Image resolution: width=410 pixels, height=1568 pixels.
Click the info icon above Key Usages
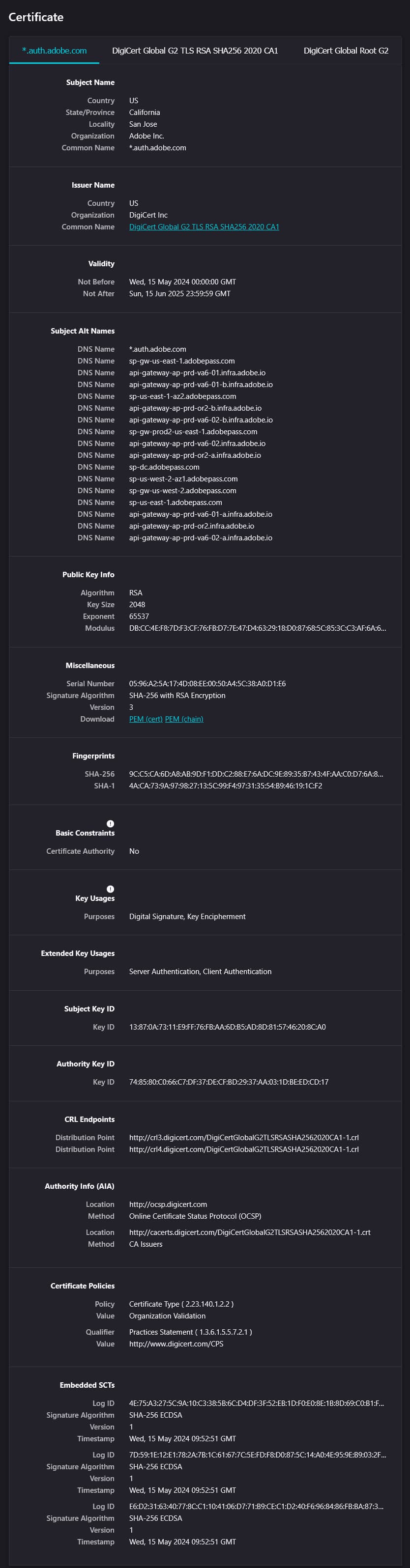110,889
